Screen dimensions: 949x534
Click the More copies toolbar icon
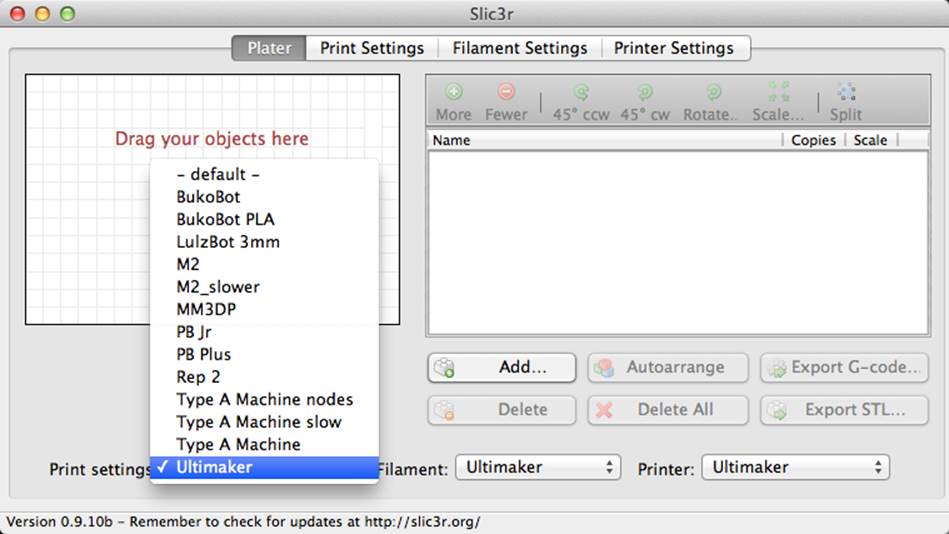click(x=453, y=102)
